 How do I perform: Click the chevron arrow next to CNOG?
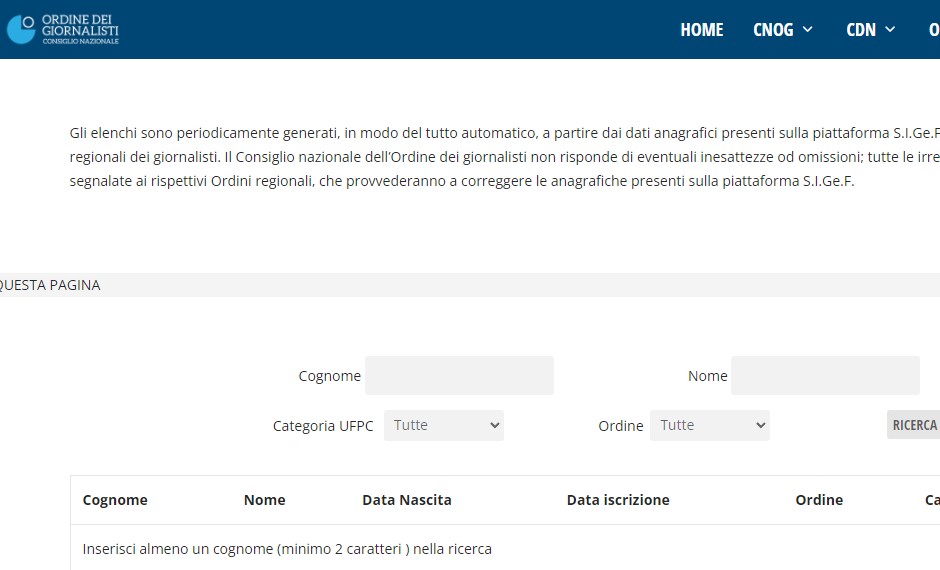click(808, 30)
